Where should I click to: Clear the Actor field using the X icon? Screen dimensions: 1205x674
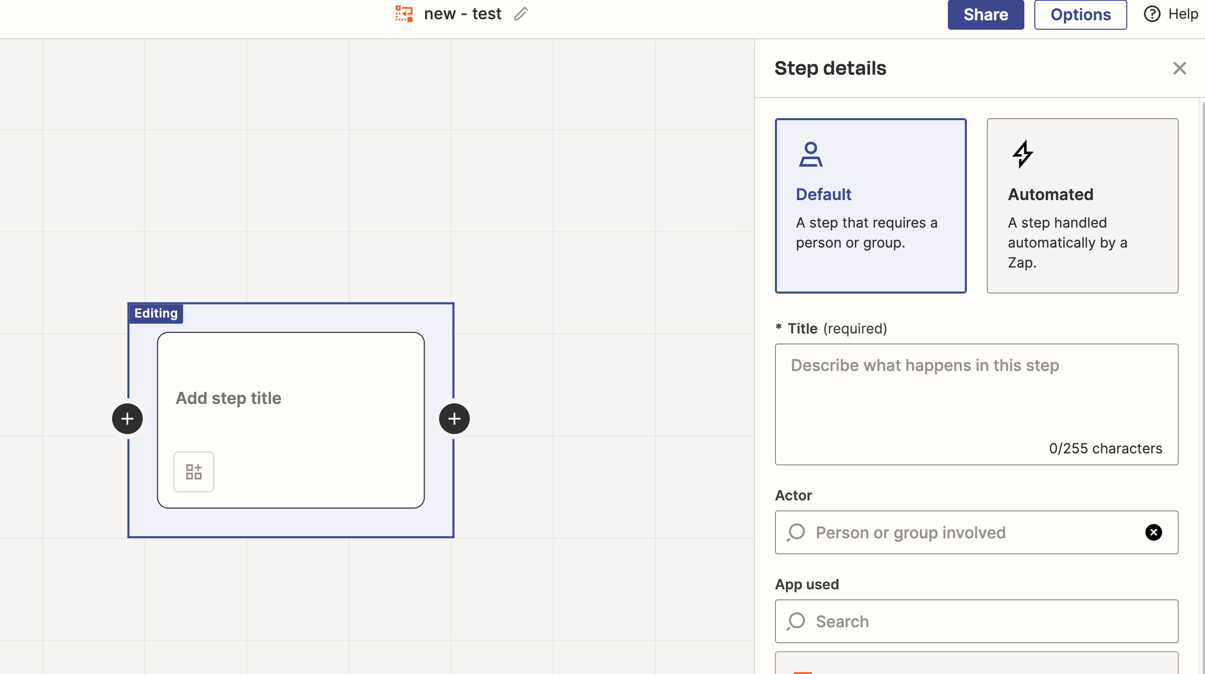click(x=1154, y=532)
